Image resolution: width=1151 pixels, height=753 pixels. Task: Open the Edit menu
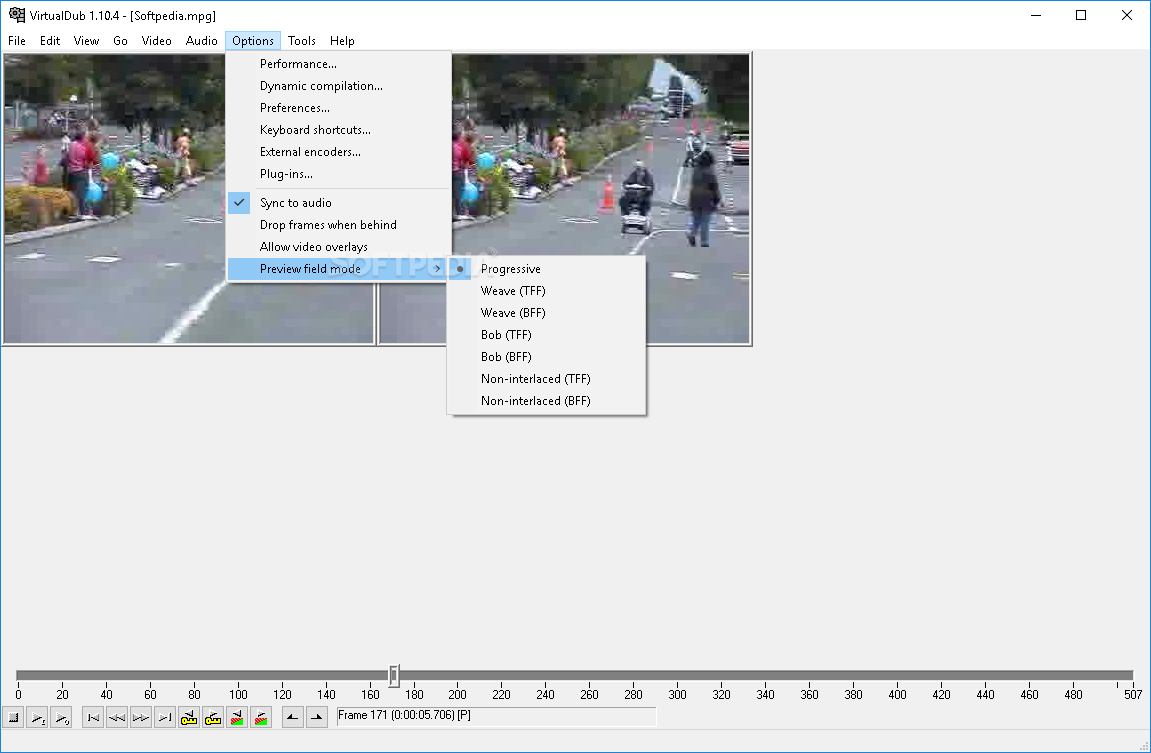pyautogui.click(x=50, y=41)
